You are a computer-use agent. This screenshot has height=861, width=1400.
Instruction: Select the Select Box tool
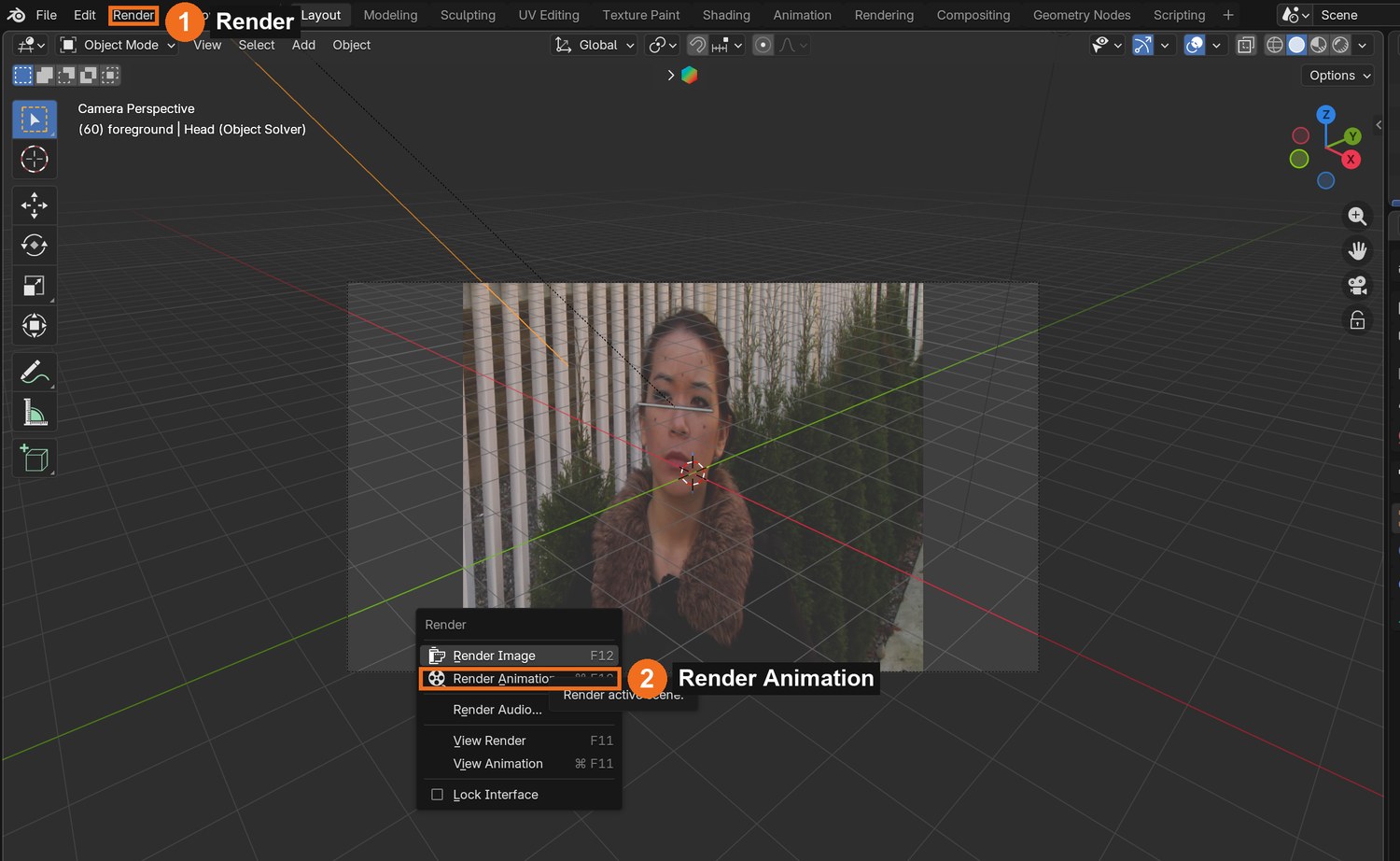(35, 120)
